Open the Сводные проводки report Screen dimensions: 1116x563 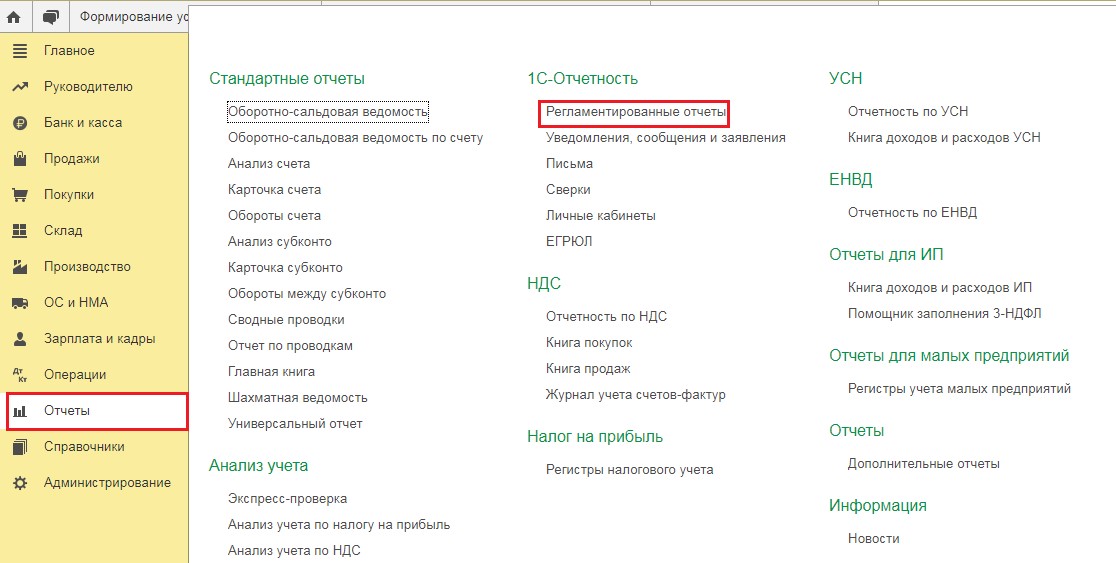pyautogui.click(x=286, y=320)
